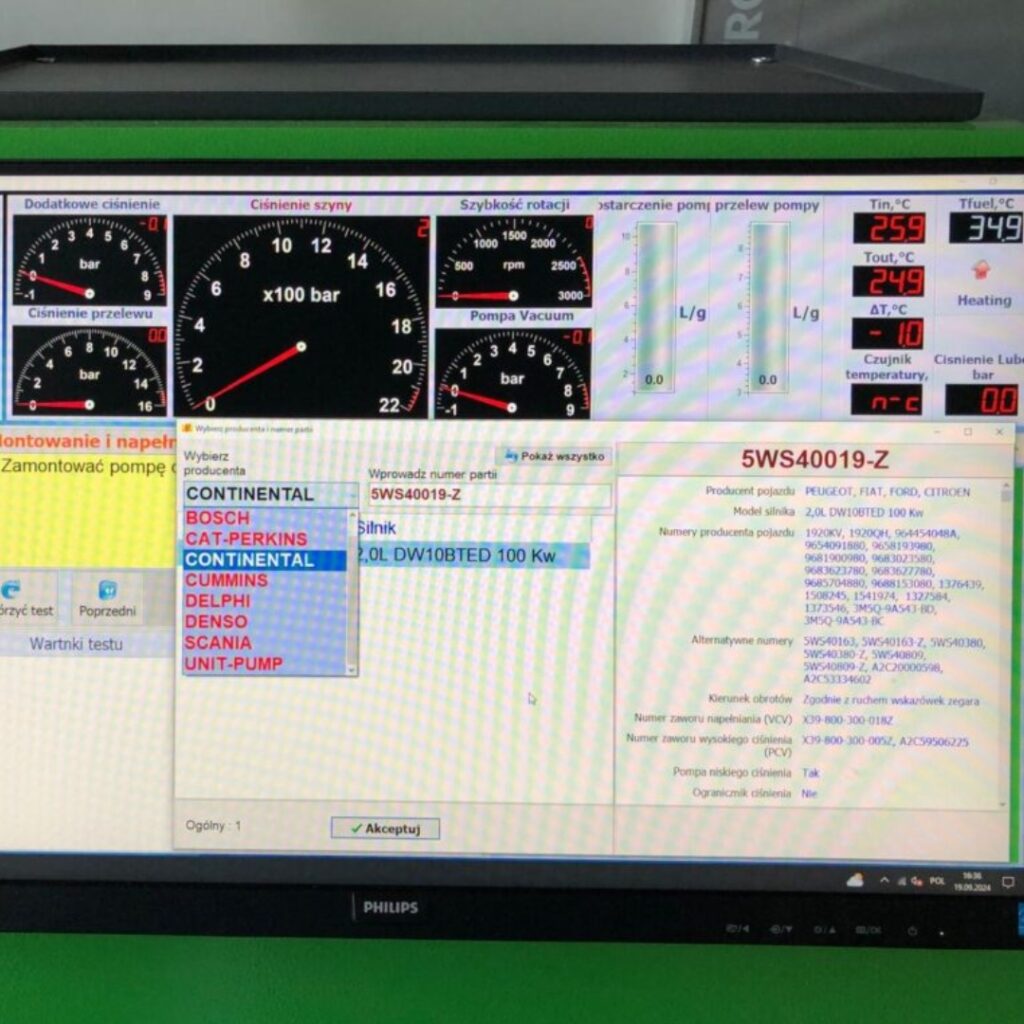Choose CONTINENTAL from the producer list
The image size is (1024, 1024).
(x=265, y=560)
